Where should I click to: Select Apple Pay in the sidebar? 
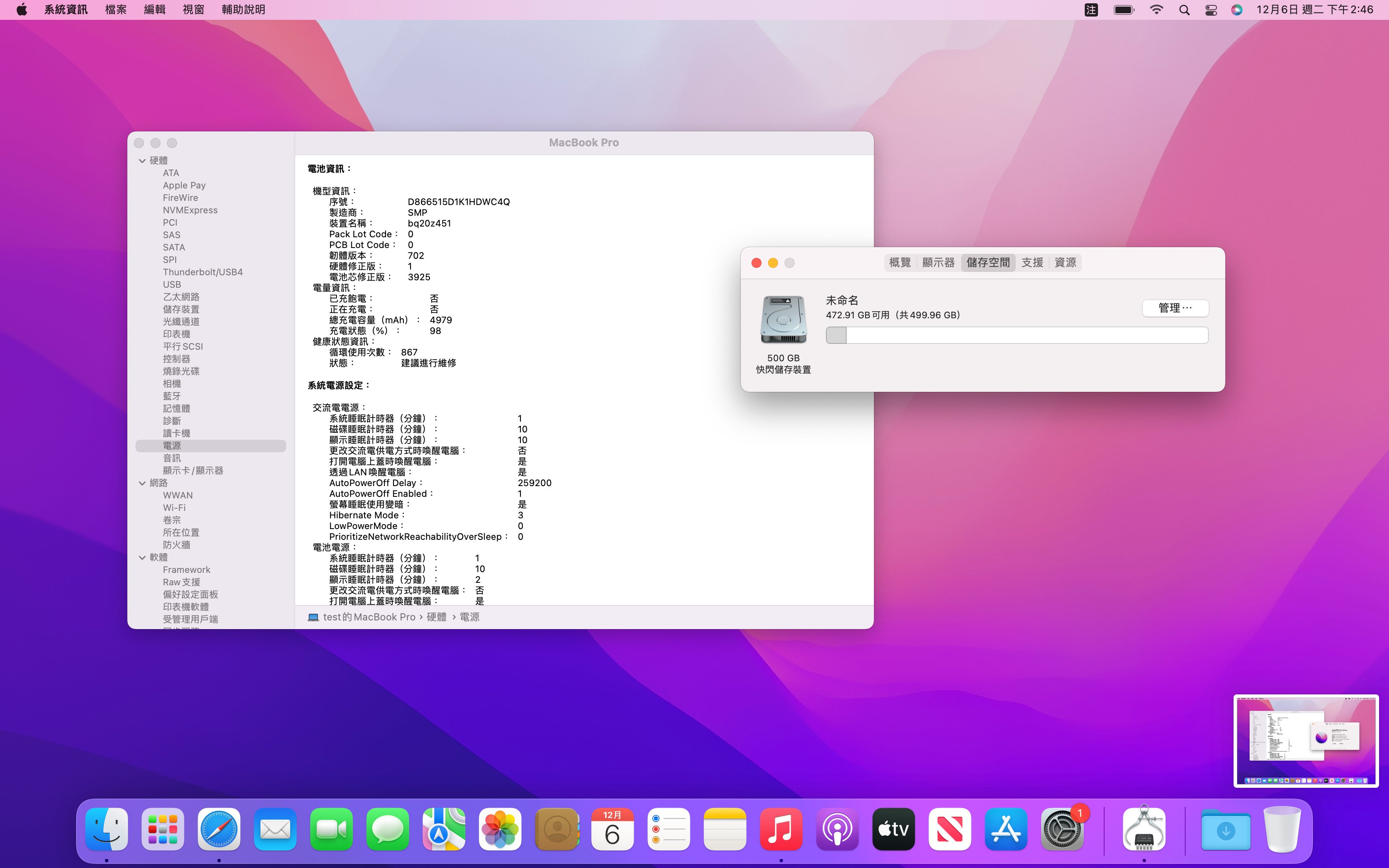point(184,186)
